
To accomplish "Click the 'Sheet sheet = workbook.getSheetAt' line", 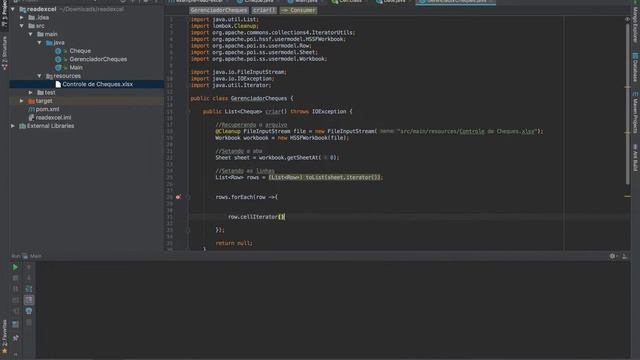I will [277, 158].
